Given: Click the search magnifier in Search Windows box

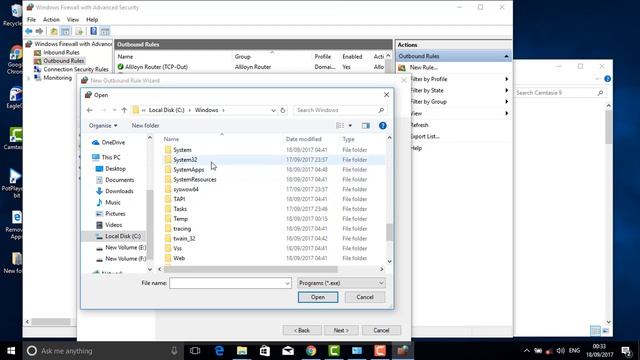Looking at the screenshot, I should (381, 110).
